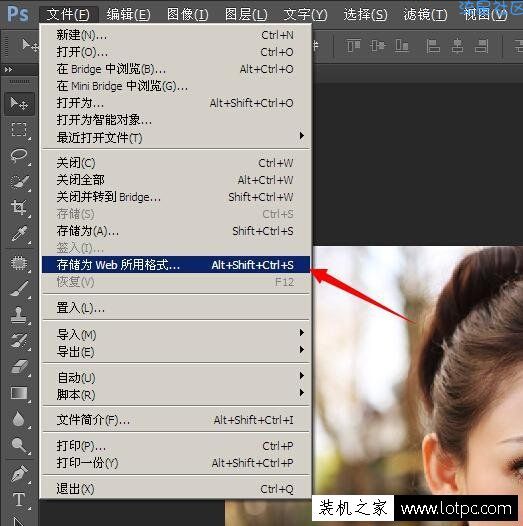Choose 关闭(C) menu entry

tap(175, 163)
